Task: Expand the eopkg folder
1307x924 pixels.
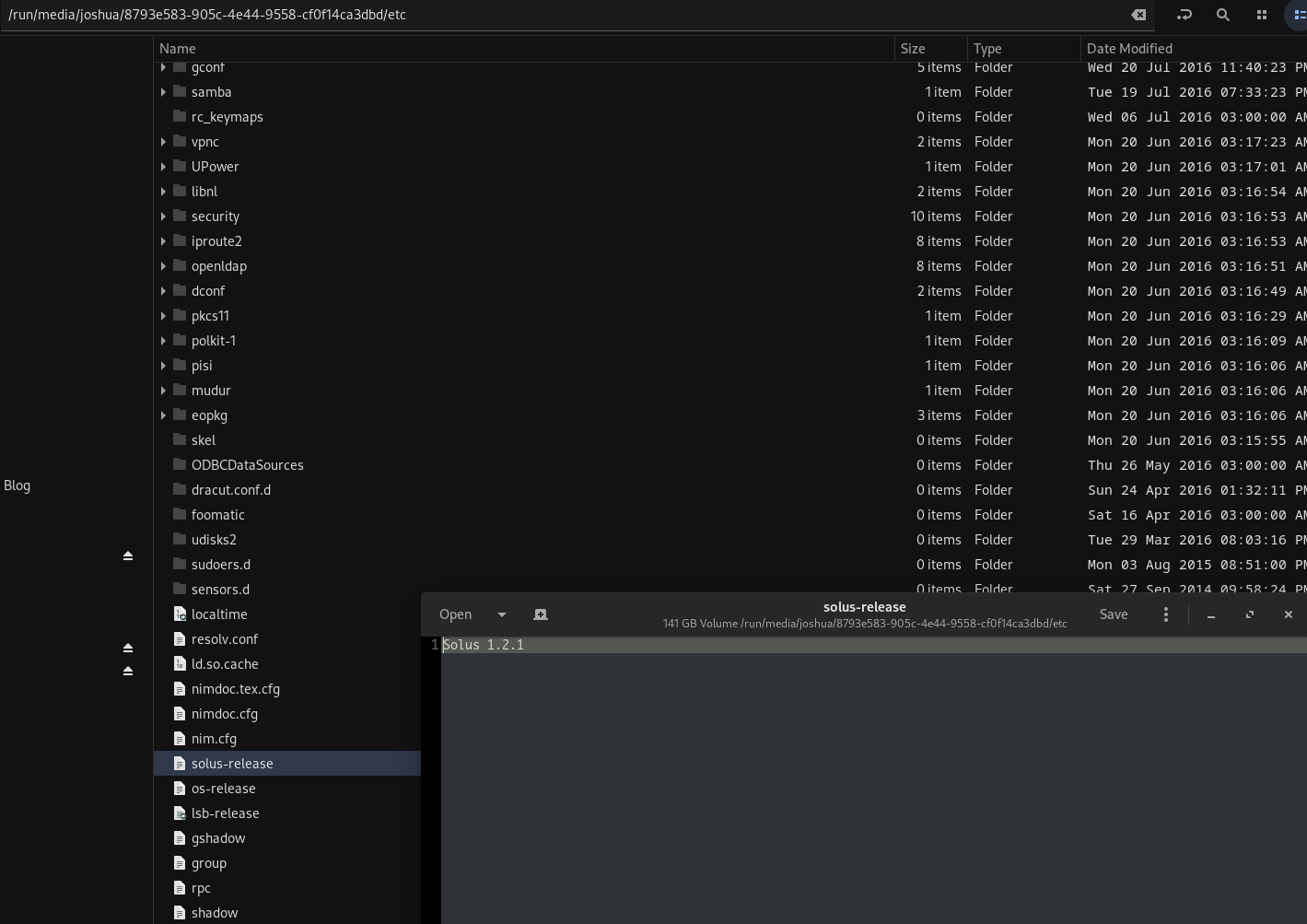Action: 163,415
